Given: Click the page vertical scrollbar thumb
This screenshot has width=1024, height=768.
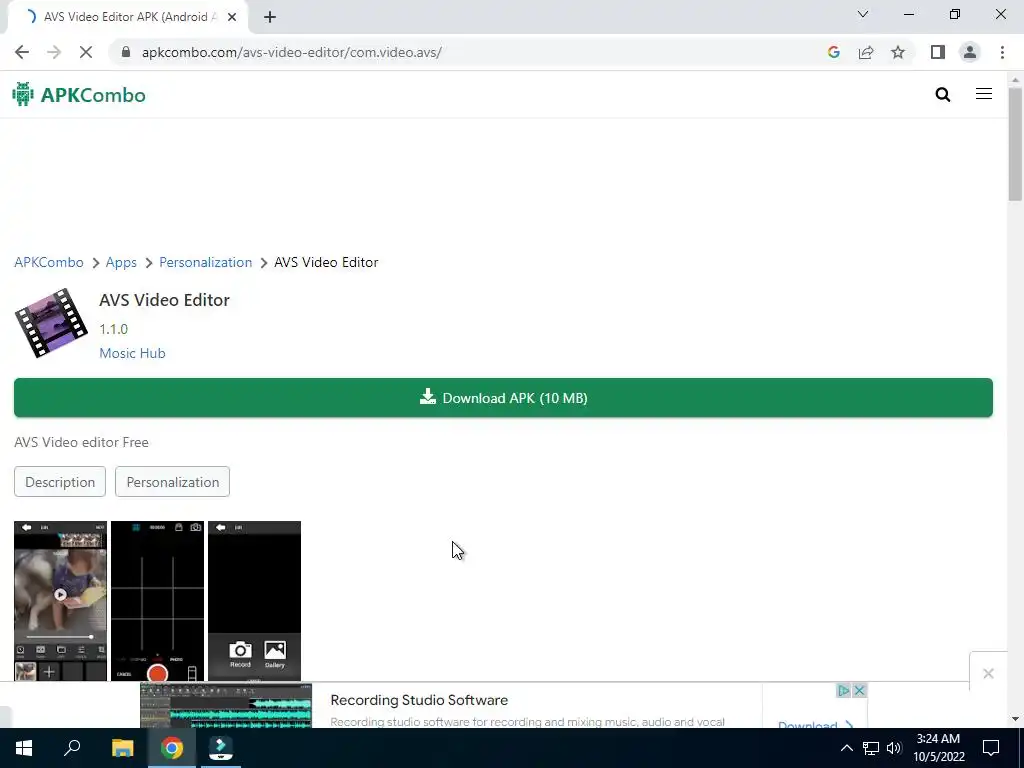Looking at the screenshot, I should 1015,144.
